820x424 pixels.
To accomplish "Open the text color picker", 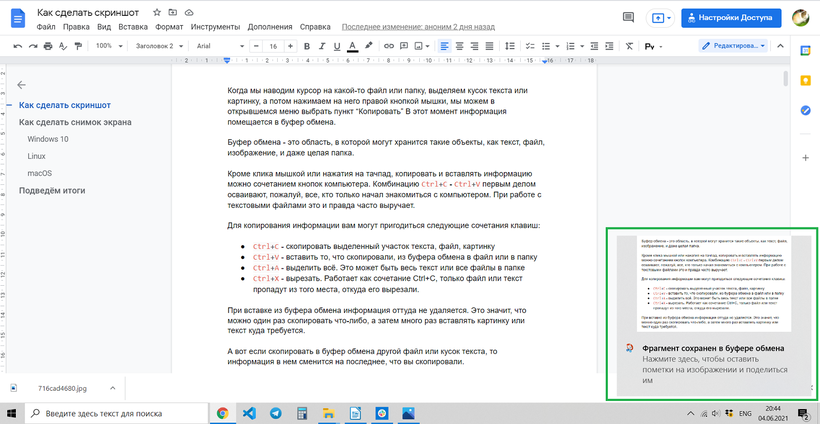I will pos(351,46).
